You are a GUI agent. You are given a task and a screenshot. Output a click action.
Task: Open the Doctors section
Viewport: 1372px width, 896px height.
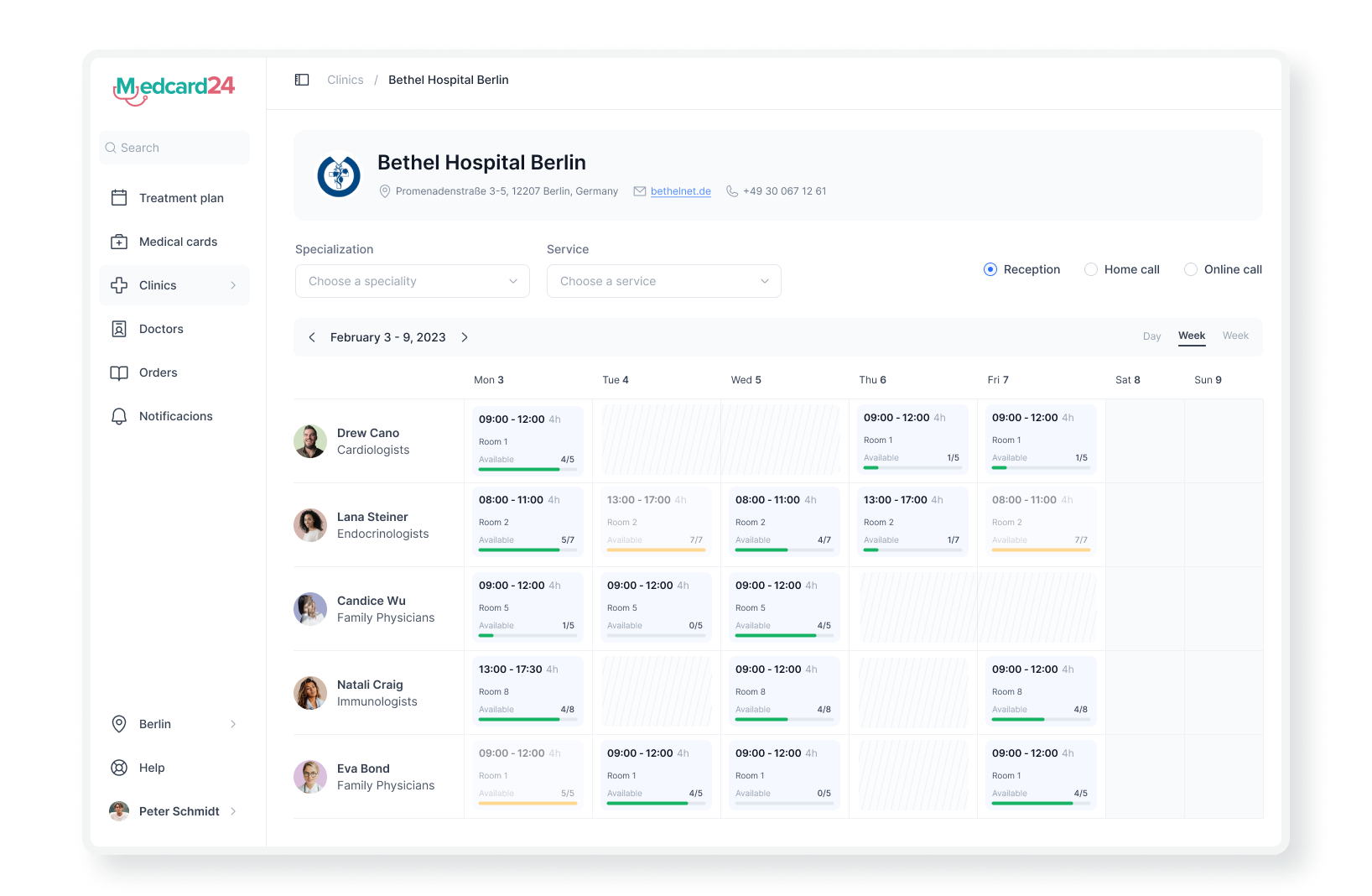(161, 329)
